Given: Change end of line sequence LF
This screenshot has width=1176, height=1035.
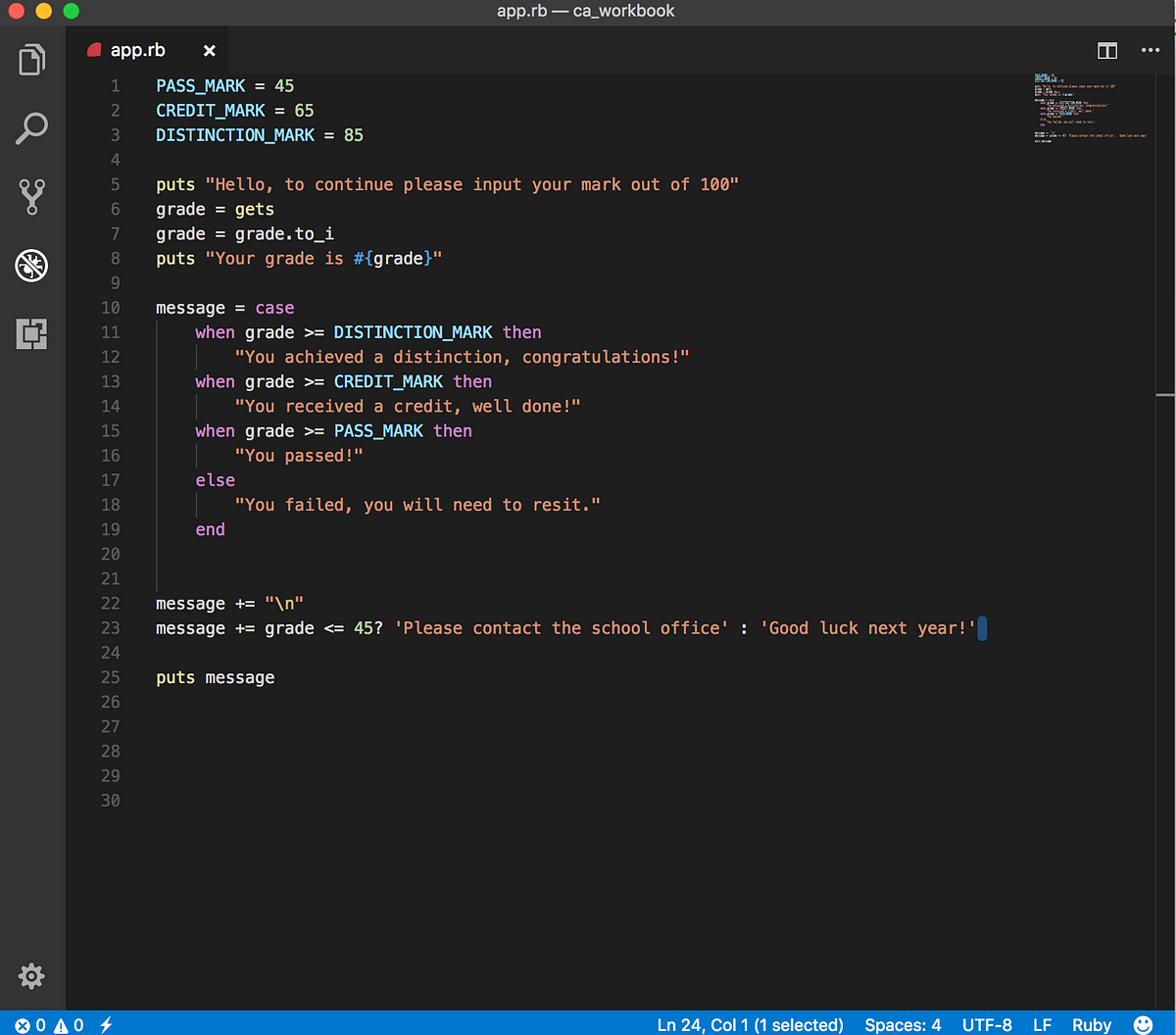Looking at the screenshot, I should [x=1043, y=1024].
